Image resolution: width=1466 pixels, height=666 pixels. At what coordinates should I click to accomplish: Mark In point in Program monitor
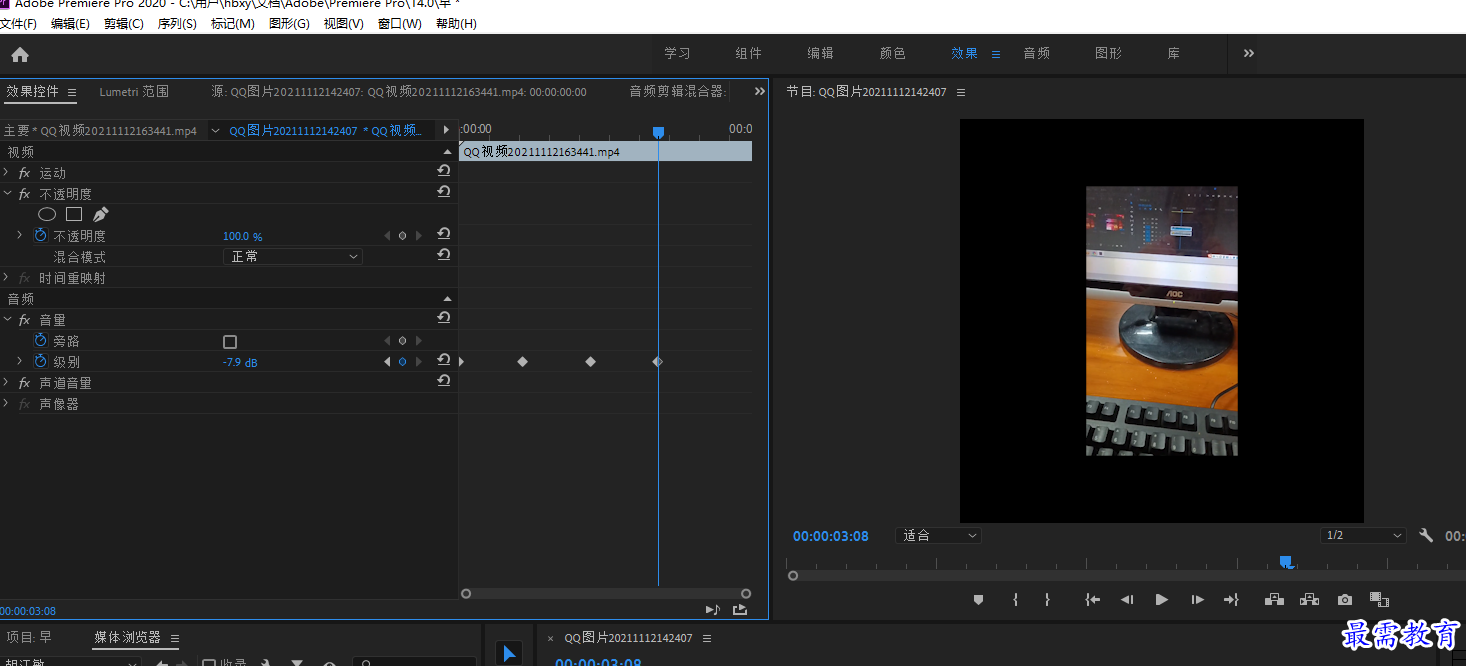pos(1015,600)
